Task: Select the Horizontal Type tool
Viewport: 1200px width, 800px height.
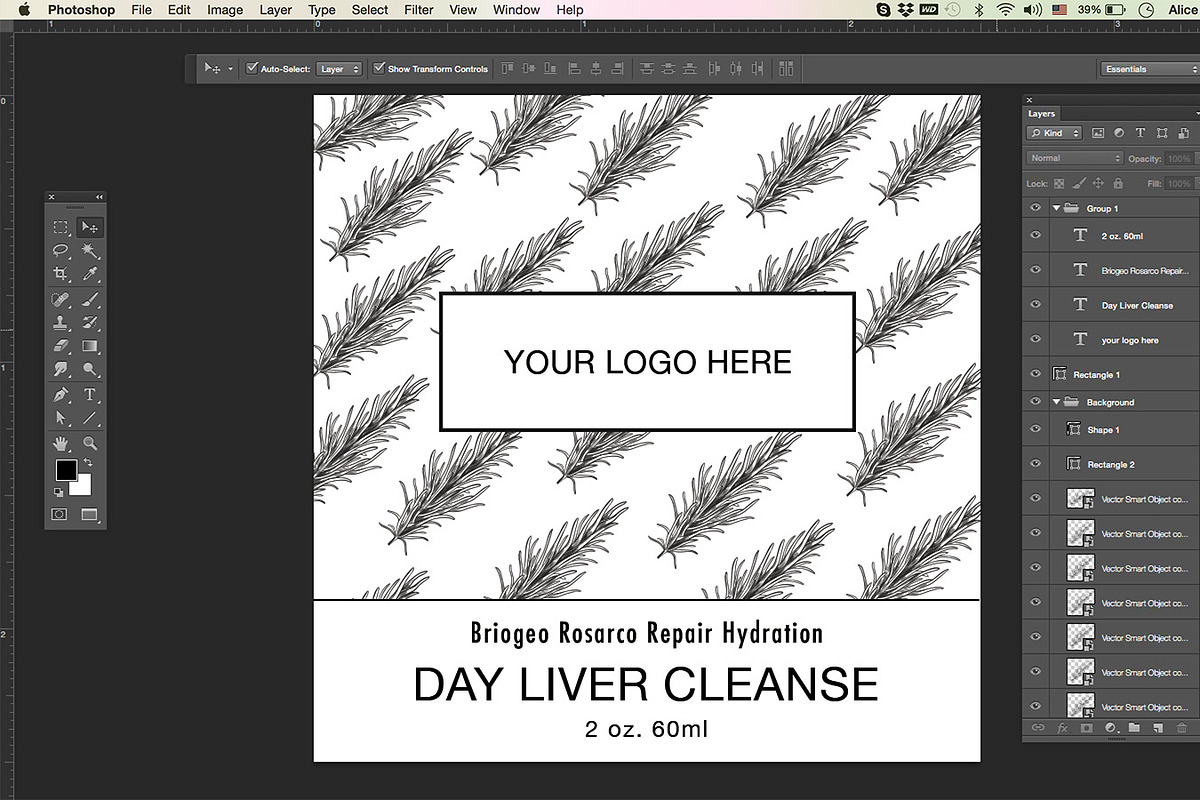Action: pos(90,395)
